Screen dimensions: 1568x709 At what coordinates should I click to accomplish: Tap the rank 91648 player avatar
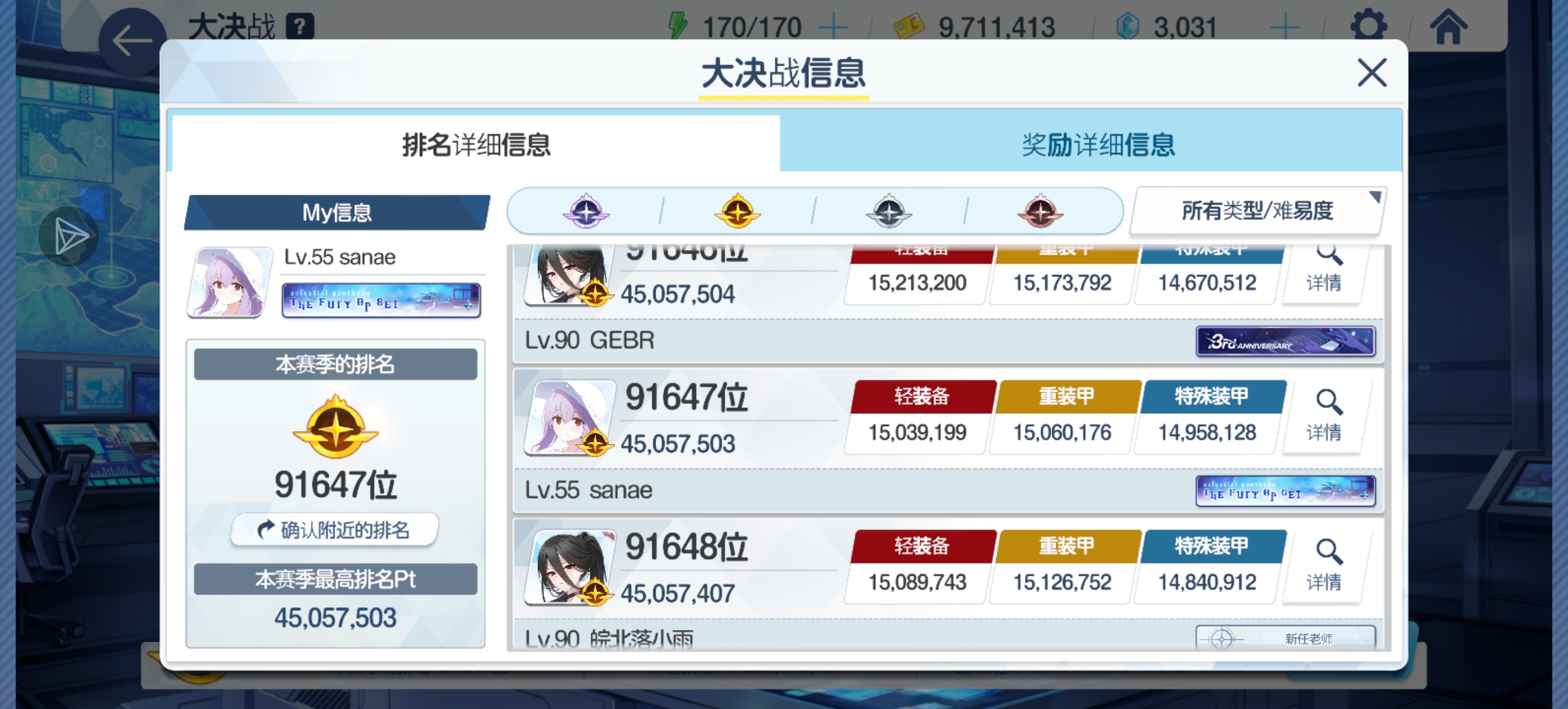[x=570, y=567]
